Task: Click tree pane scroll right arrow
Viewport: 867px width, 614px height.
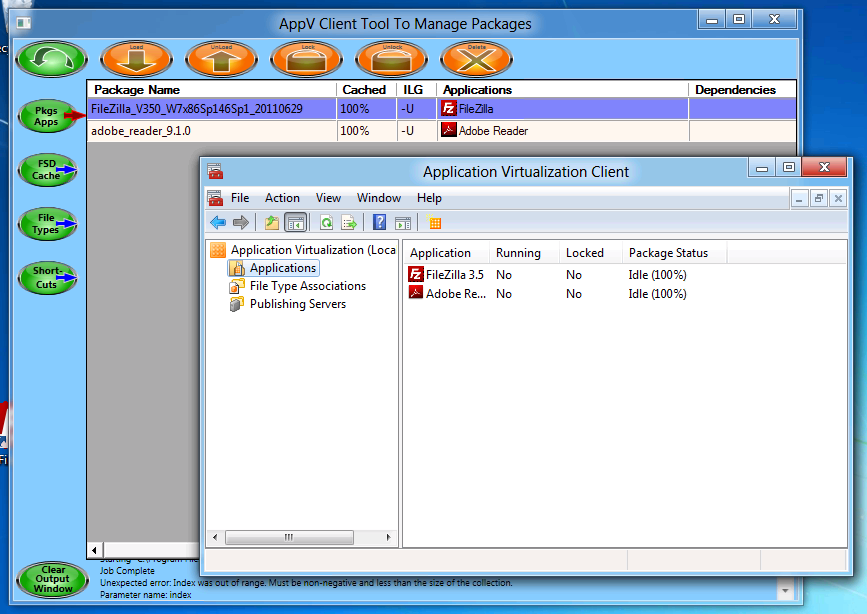Action: (x=389, y=537)
